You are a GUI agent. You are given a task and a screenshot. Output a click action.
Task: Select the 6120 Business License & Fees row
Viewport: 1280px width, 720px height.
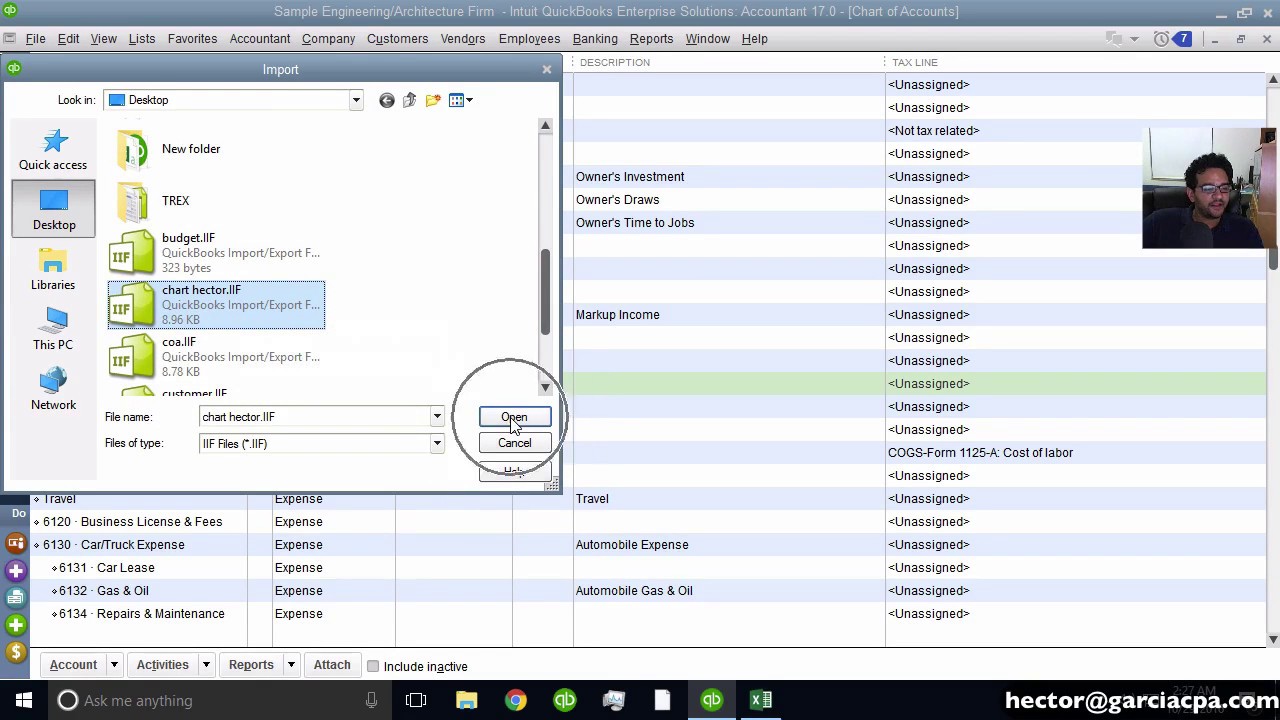pyautogui.click(x=648, y=522)
